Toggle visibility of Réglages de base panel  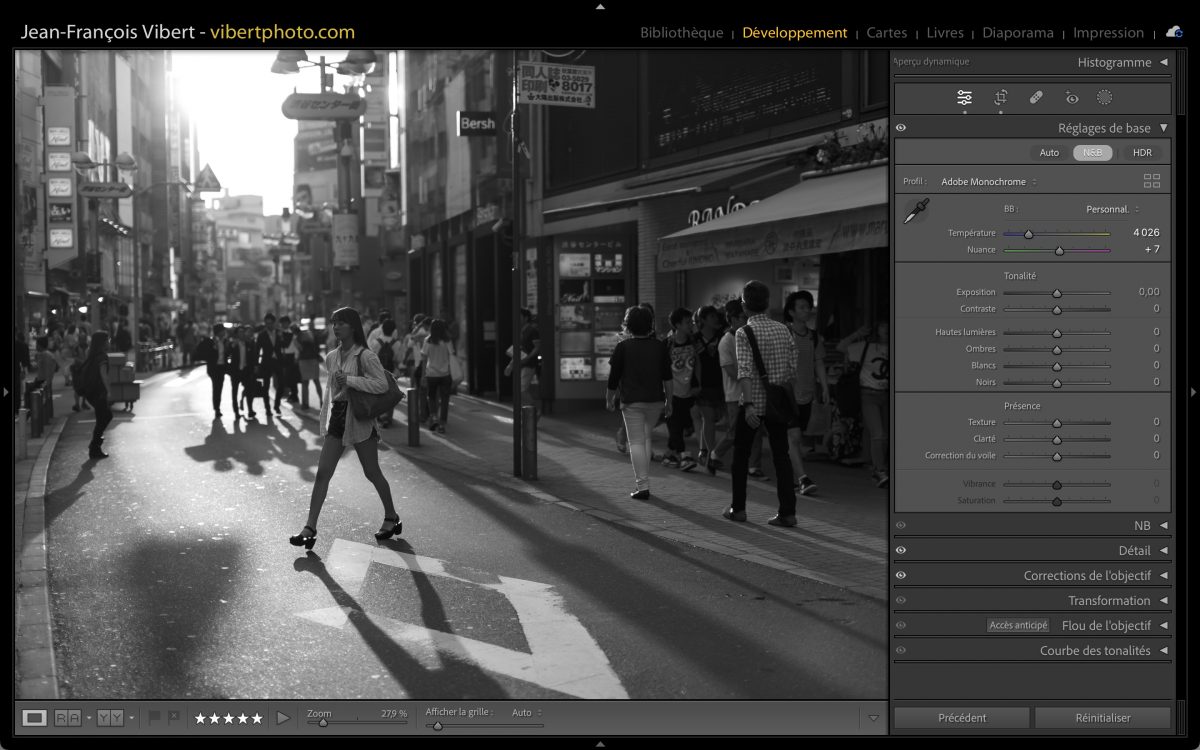[901, 128]
